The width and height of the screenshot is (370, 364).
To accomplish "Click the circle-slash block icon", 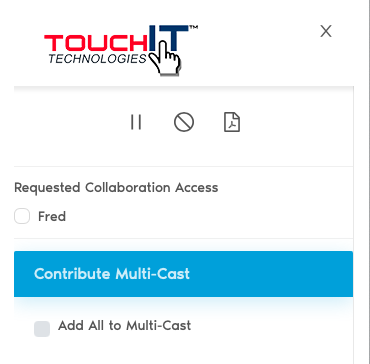I will coord(184,122).
